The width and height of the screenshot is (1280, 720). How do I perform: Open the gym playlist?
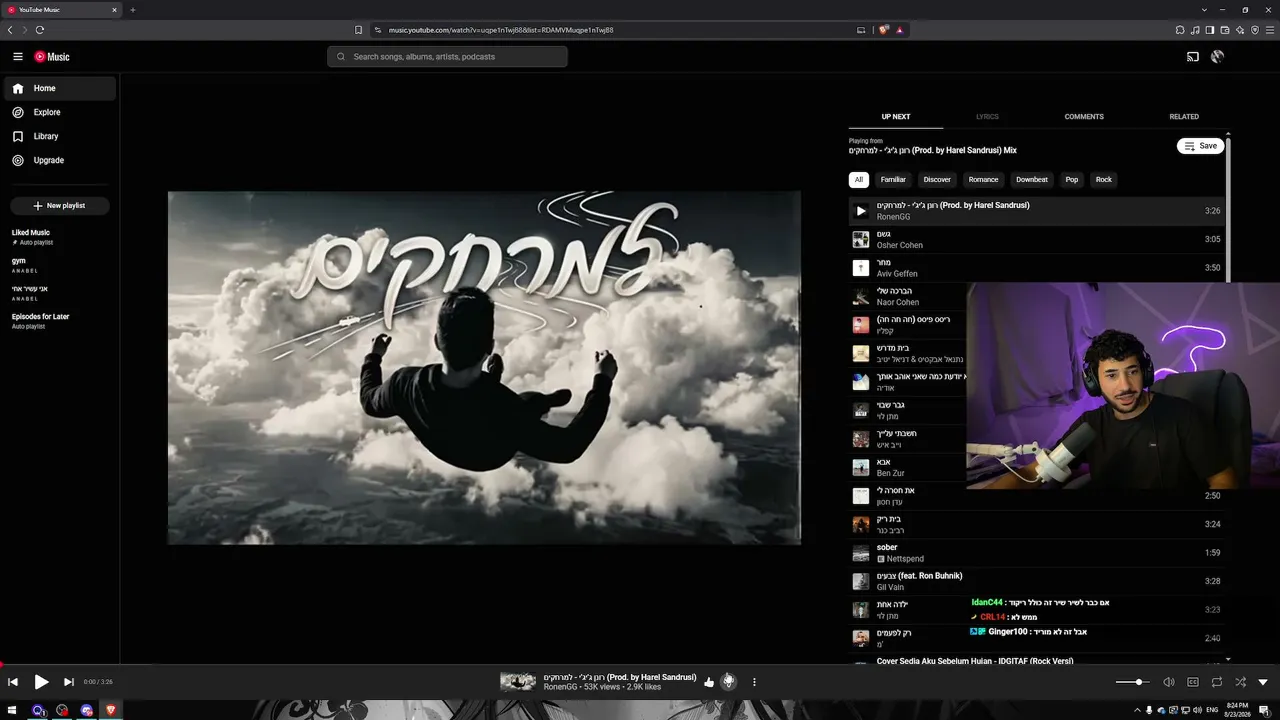(x=60, y=265)
